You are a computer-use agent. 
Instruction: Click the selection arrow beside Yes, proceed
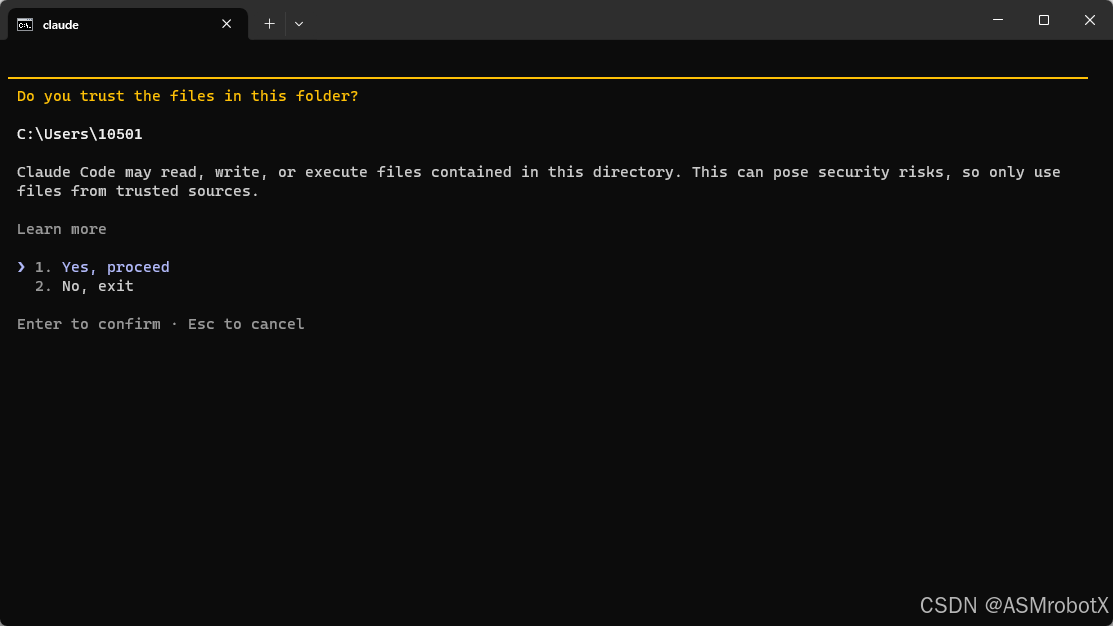(x=21, y=267)
